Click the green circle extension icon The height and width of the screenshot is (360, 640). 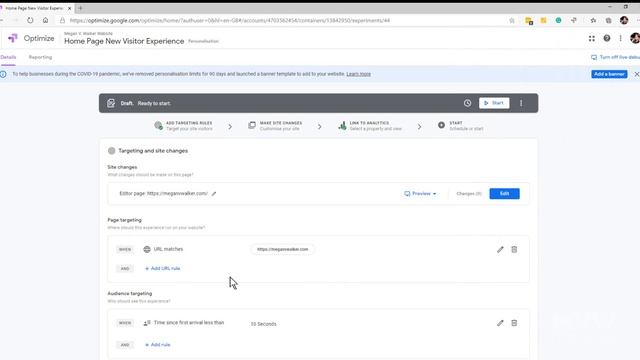558,20
